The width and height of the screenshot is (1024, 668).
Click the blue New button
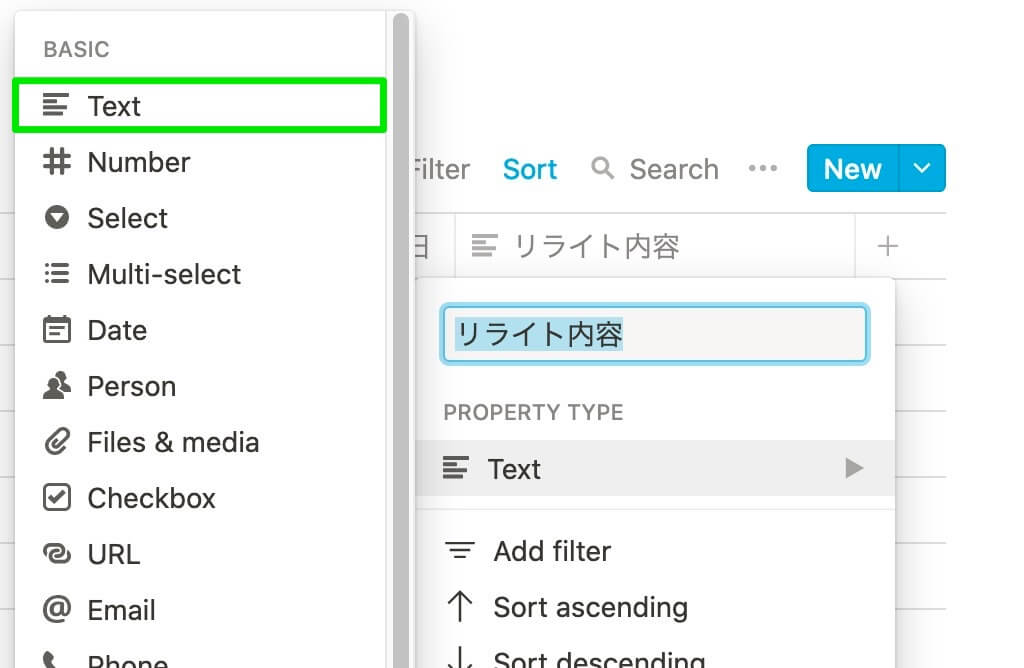pos(852,168)
